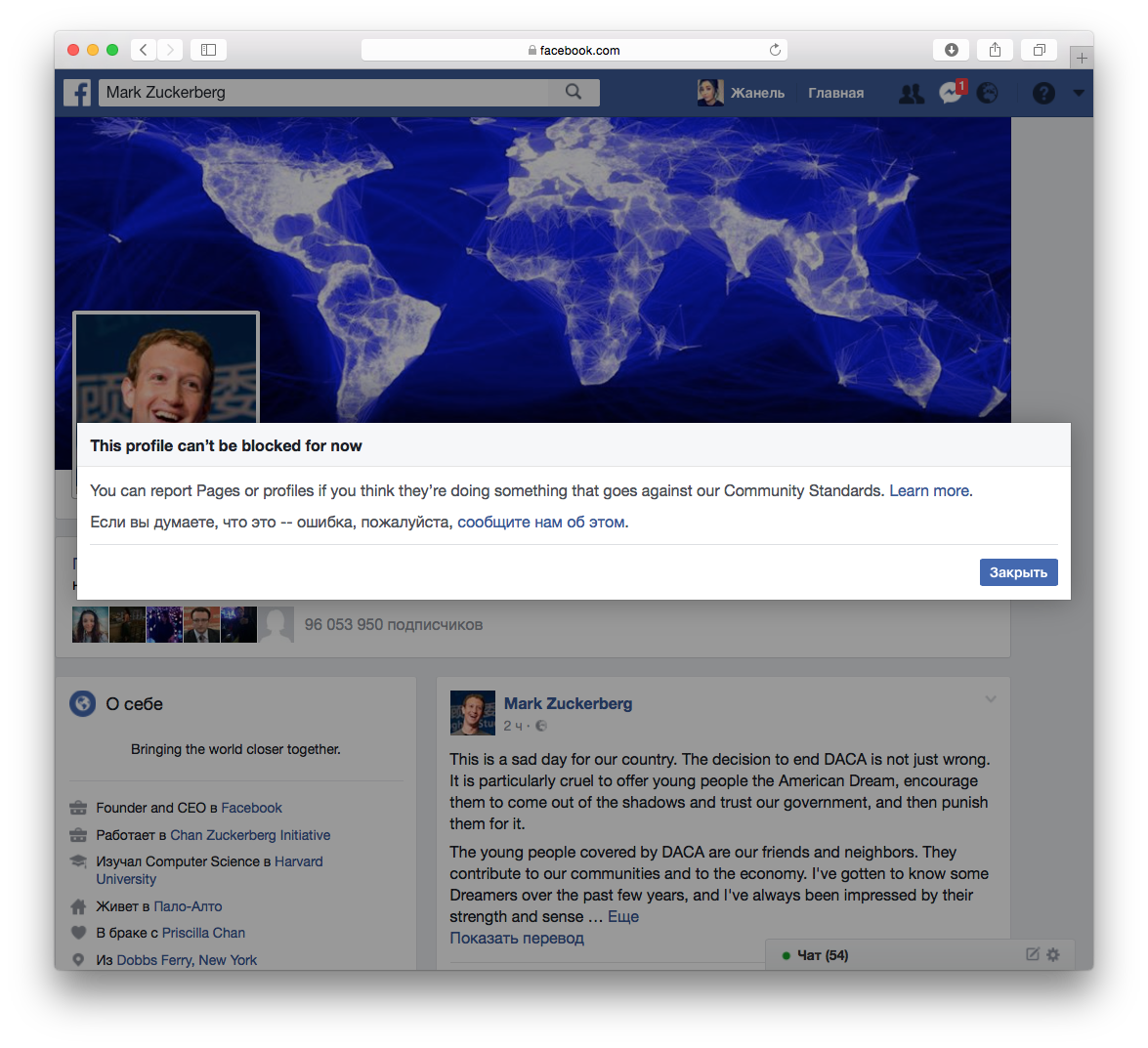Expand post with Еще link
Viewport: 1148px width, 1048px height.
coord(623,917)
